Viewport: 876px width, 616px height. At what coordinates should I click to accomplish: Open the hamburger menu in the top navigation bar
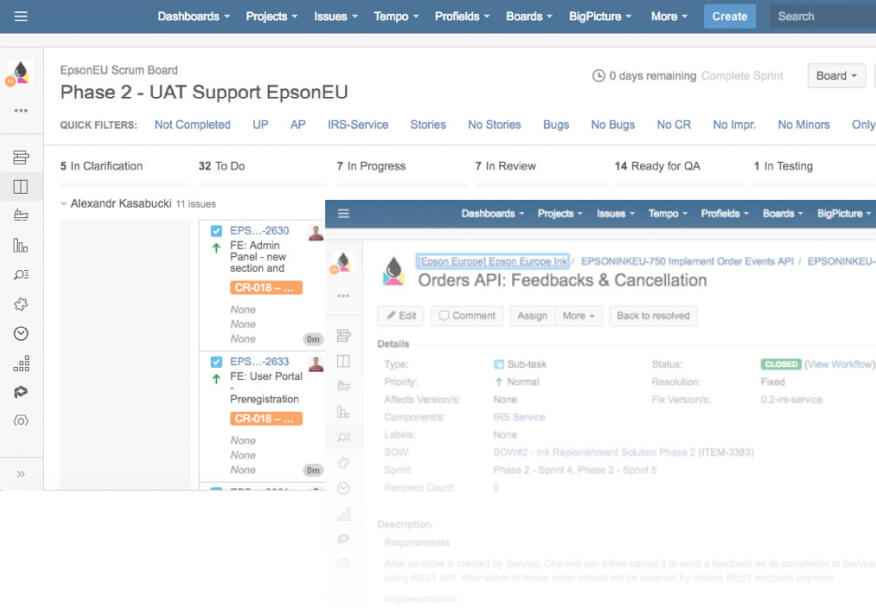[x=21, y=16]
